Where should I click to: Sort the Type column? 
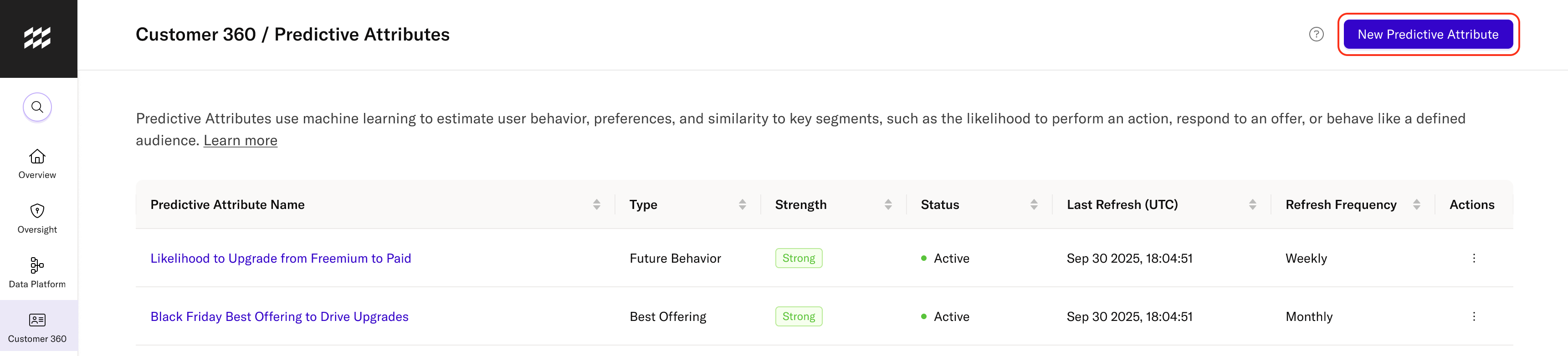(743, 204)
